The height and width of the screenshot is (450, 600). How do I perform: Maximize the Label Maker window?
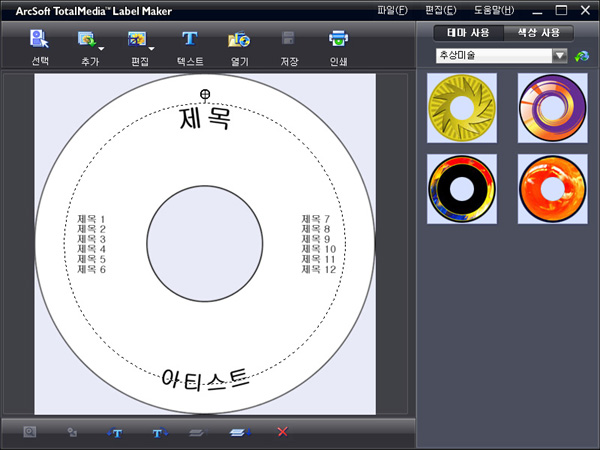(561, 10)
